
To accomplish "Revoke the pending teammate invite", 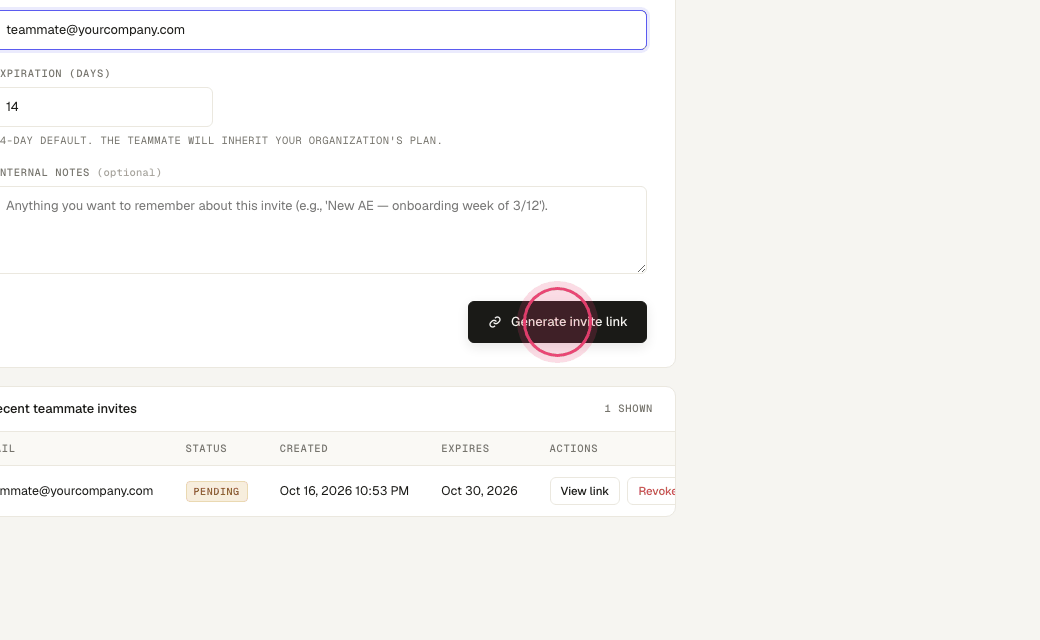I will coord(652,491).
